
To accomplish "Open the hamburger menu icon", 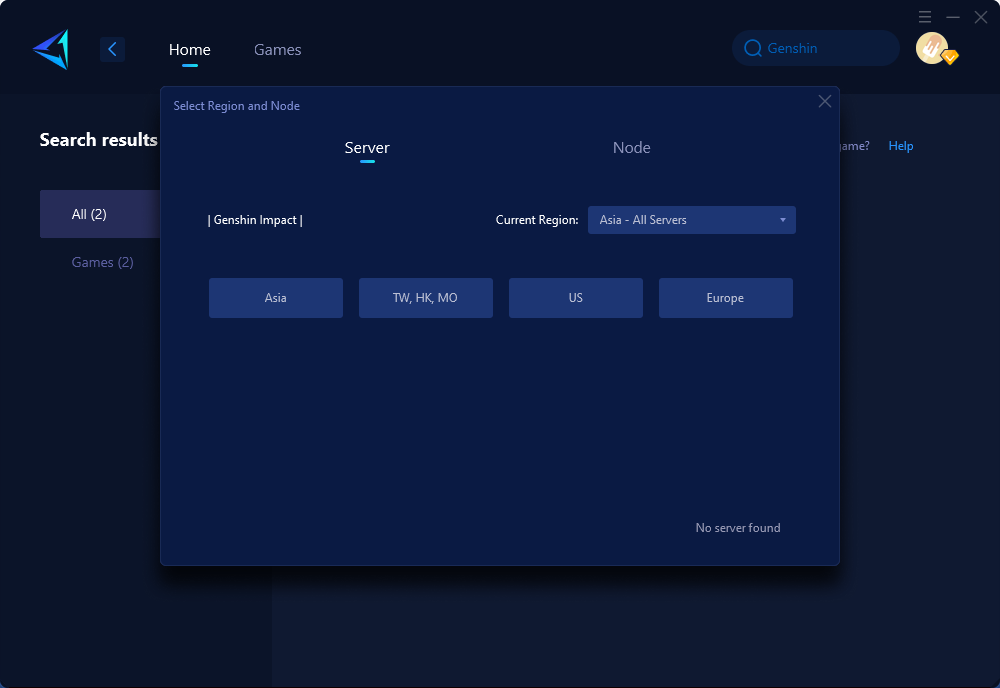I will point(925,17).
